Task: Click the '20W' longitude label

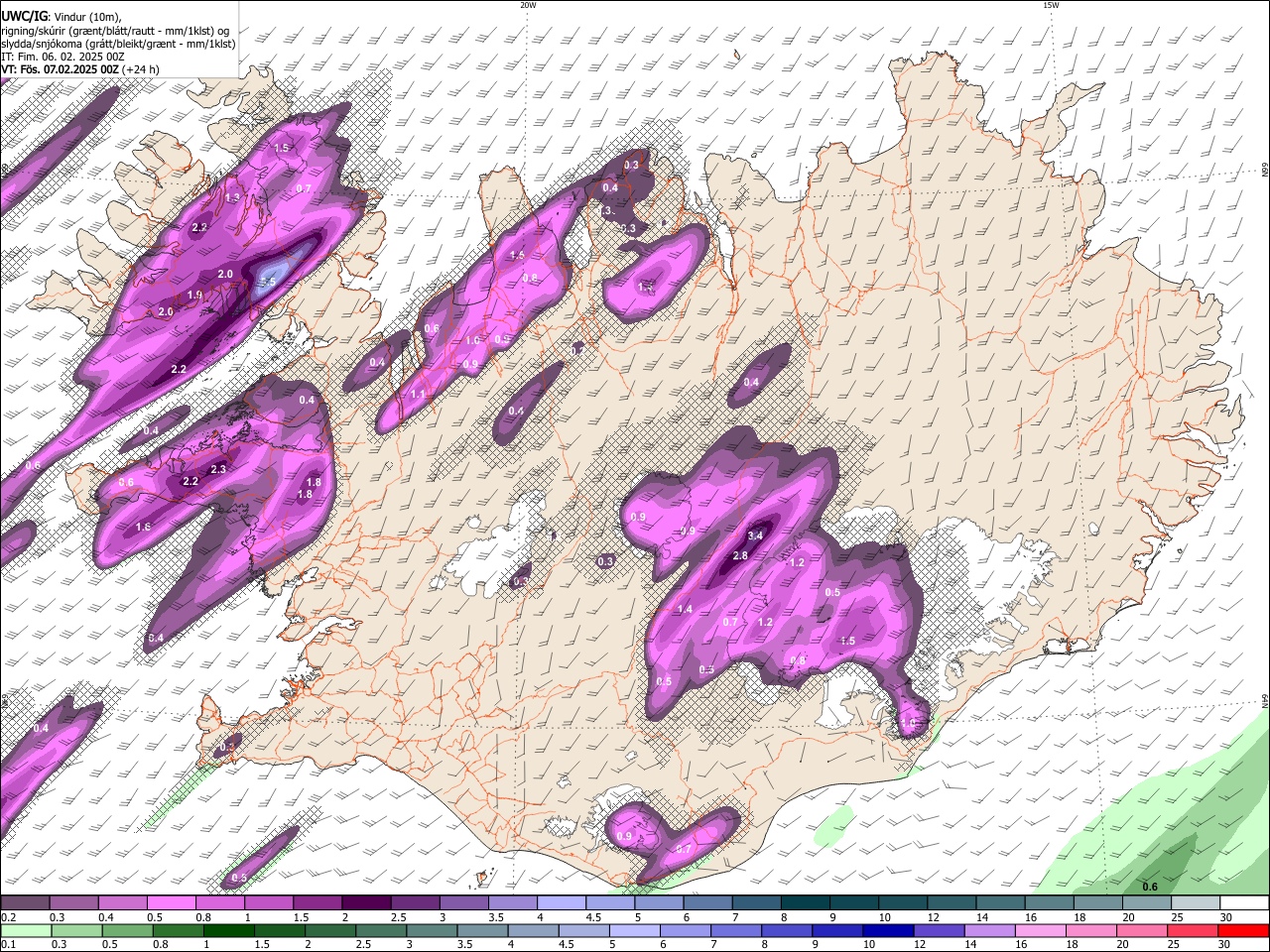Action: coord(528,5)
